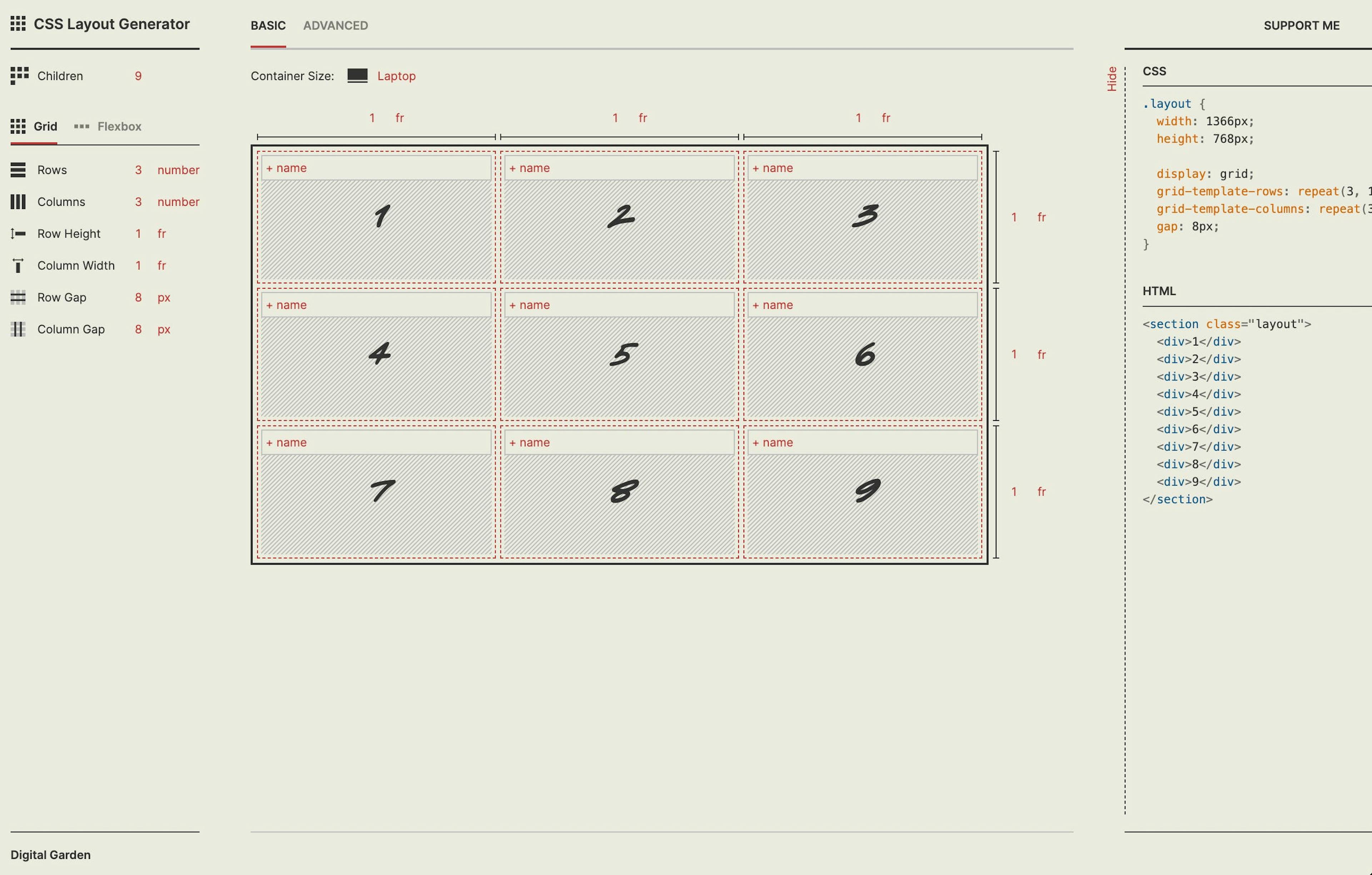The image size is (1372, 875).
Task: Edit the Column Gap value 8
Action: click(138, 329)
